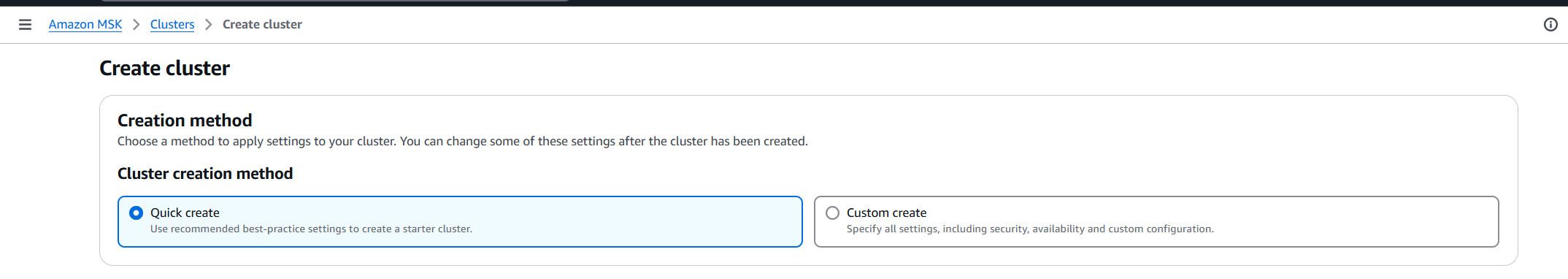Click the recommended best-practice settings description
The image size is (1568, 279).
(311, 229)
